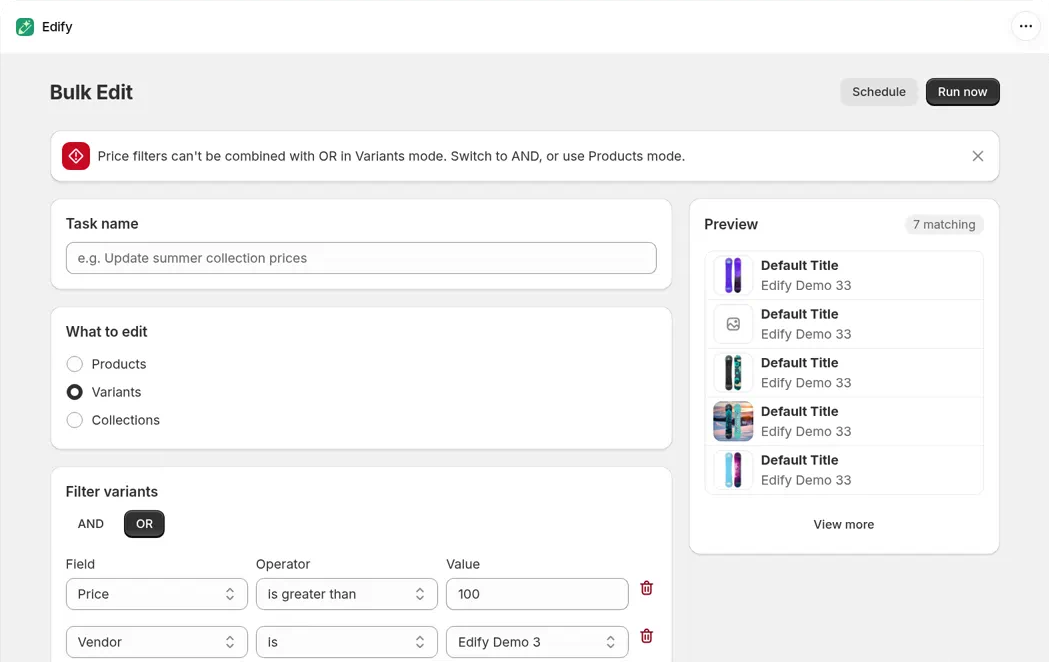Viewport: 1049px width, 662px height.
Task: Open the Edify Demo 3 value dropdown
Action: [537, 642]
